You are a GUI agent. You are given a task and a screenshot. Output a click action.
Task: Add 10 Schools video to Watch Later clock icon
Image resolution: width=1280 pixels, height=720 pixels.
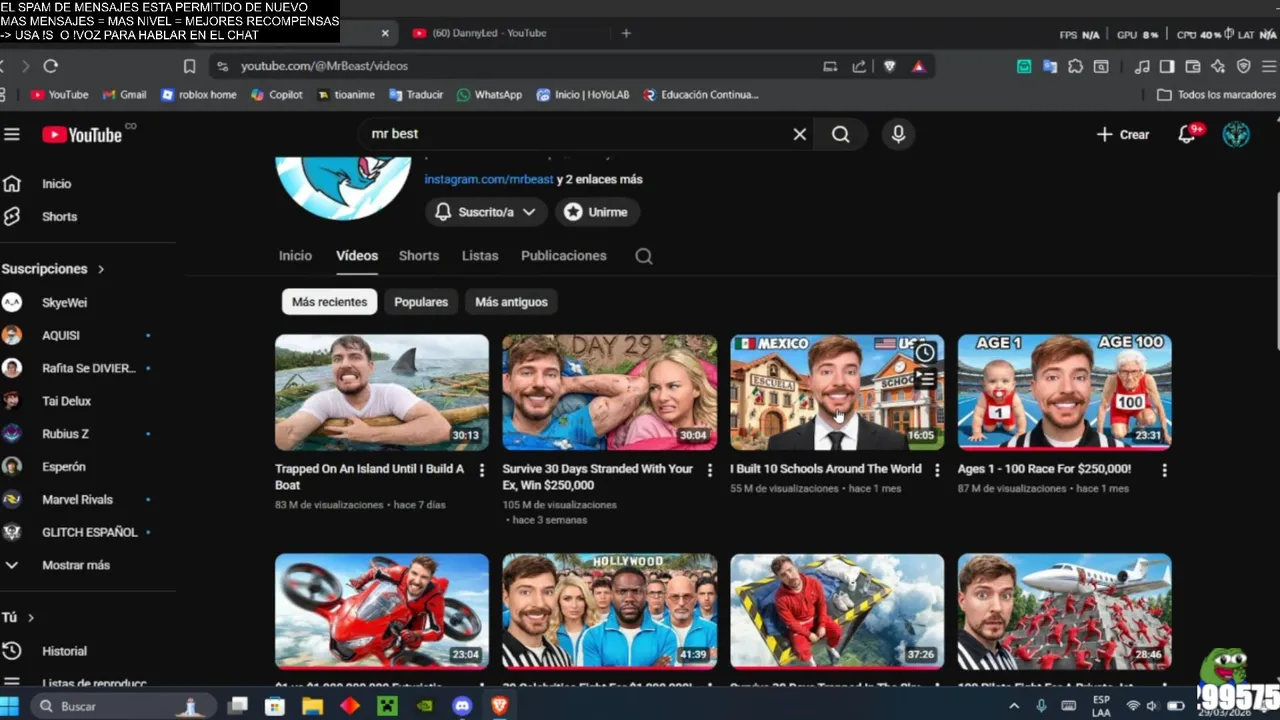[925, 352]
